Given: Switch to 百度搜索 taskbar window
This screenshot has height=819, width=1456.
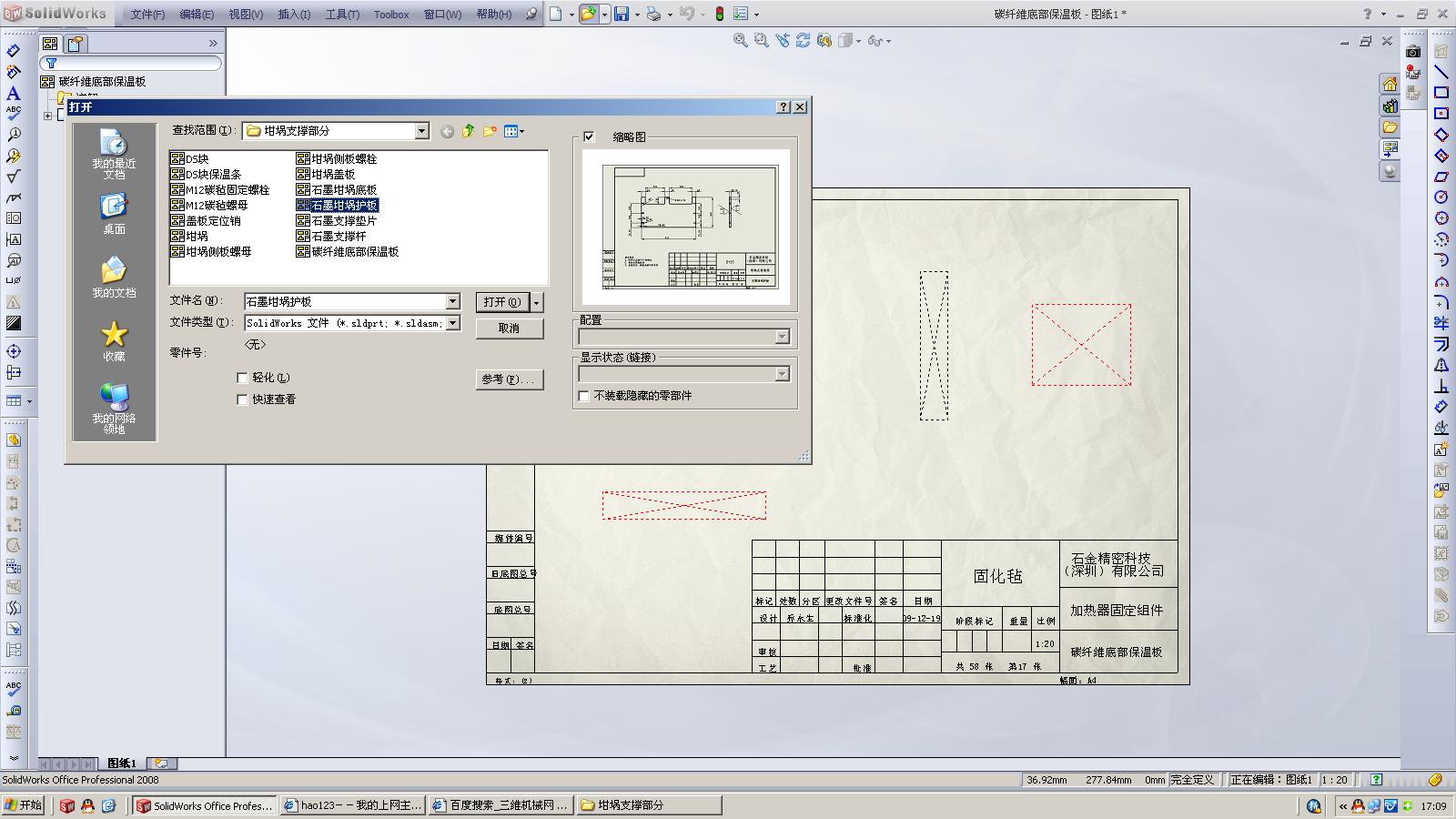Looking at the screenshot, I should tap(501, 805).
